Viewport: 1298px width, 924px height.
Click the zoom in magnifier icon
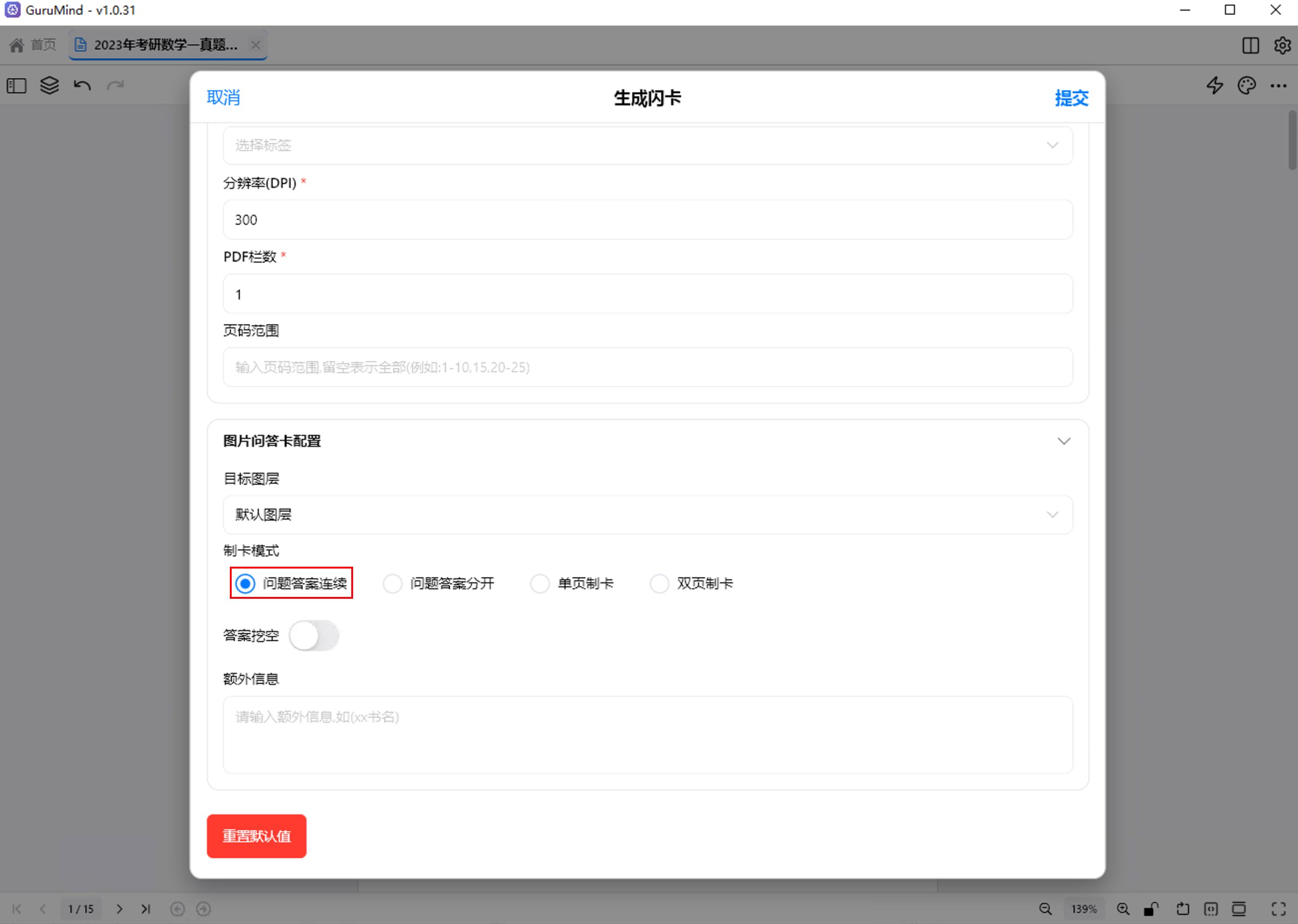[x=1123, y=909]
